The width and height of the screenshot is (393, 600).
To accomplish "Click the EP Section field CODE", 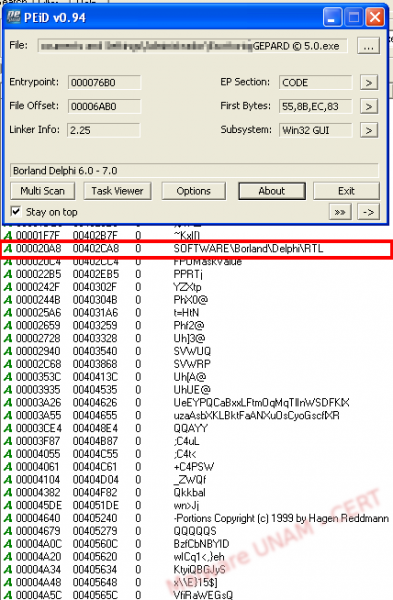I will pos(315,82).
